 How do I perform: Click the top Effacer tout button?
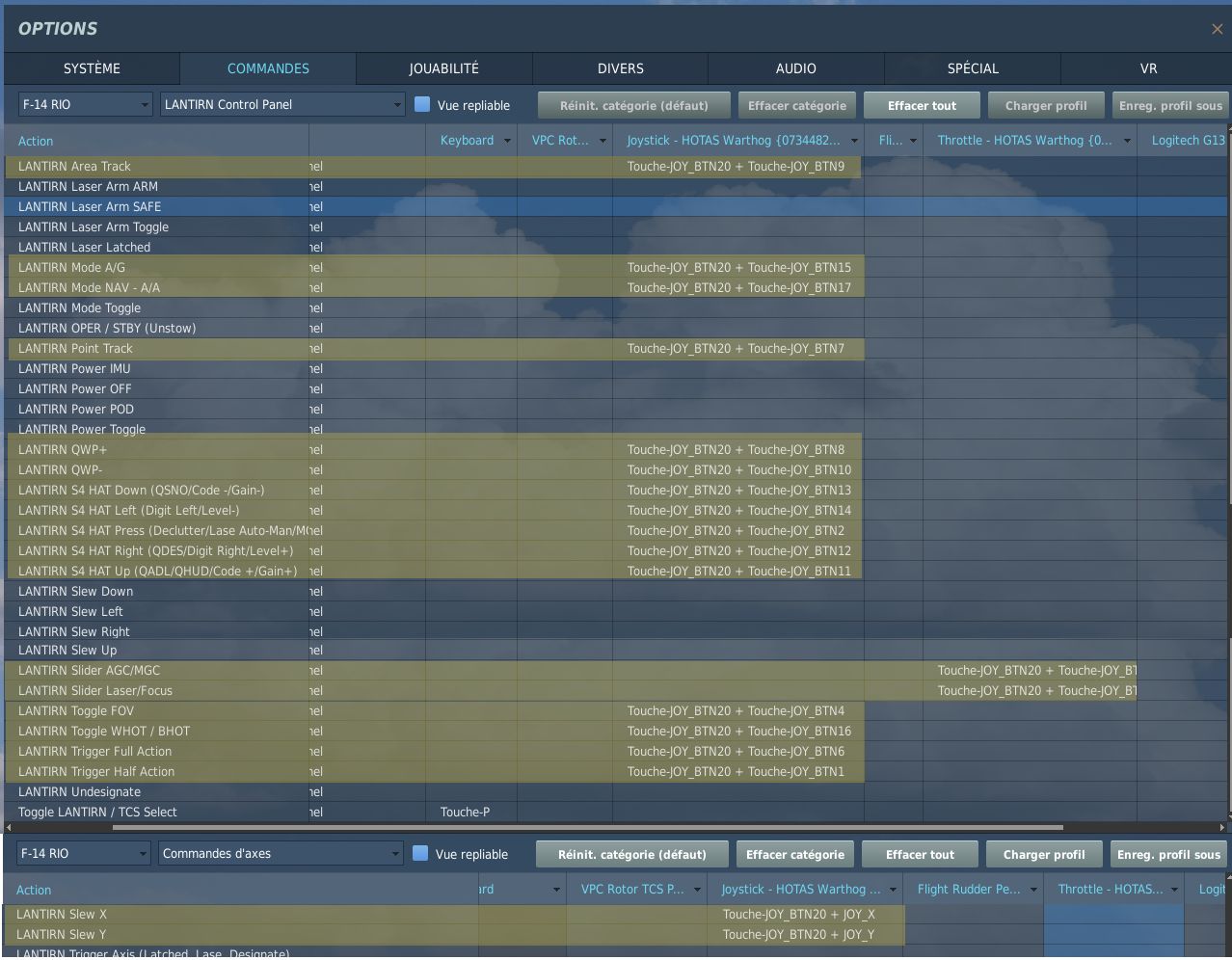922,105
